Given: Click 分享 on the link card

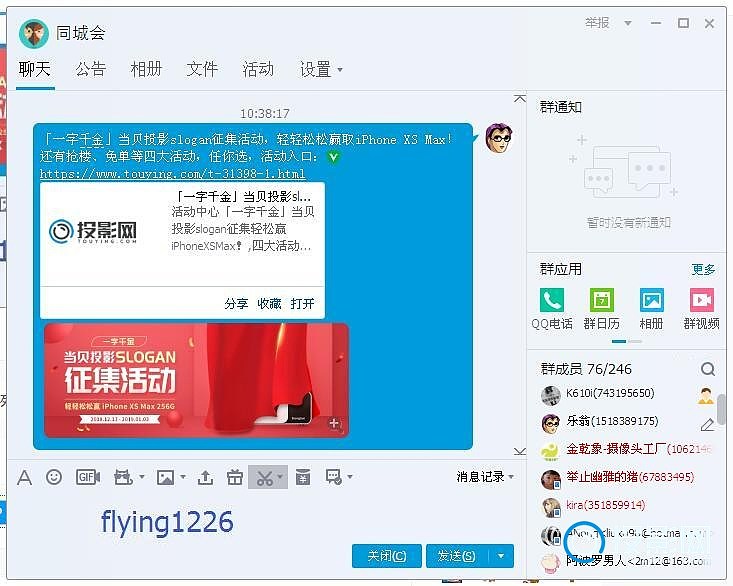Looking at the screenshot, I should pyautogui.click(x=236, y=304).
